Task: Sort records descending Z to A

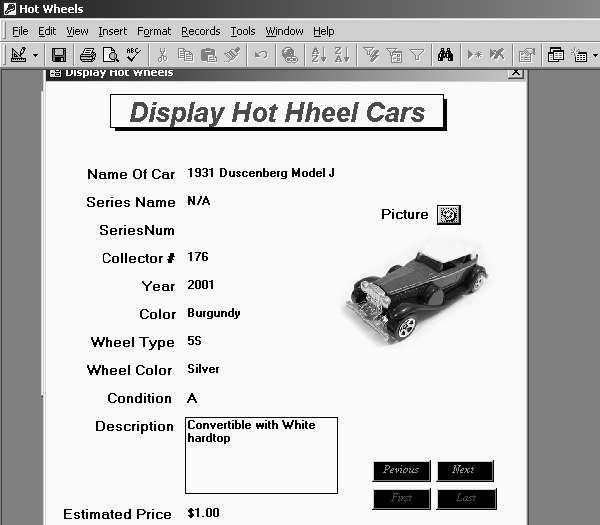Action: coord(342,55)
